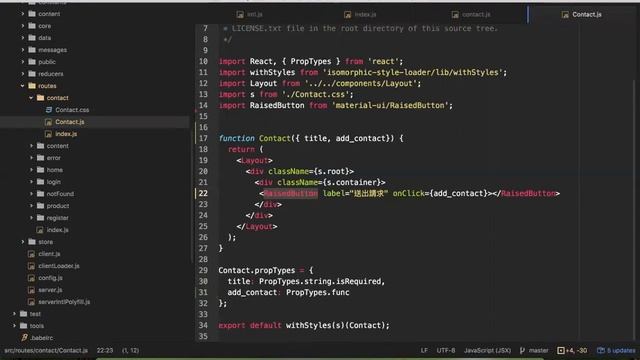Viewport: 640px width, 360px height.
Task: Select the .babelrc file in tree
Action: (41, 338)
